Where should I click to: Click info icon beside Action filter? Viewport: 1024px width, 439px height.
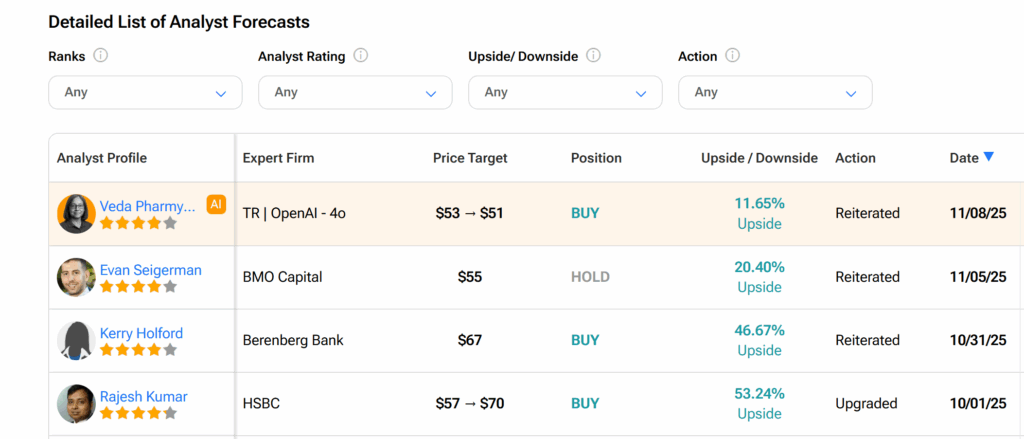tap(733, 56)
